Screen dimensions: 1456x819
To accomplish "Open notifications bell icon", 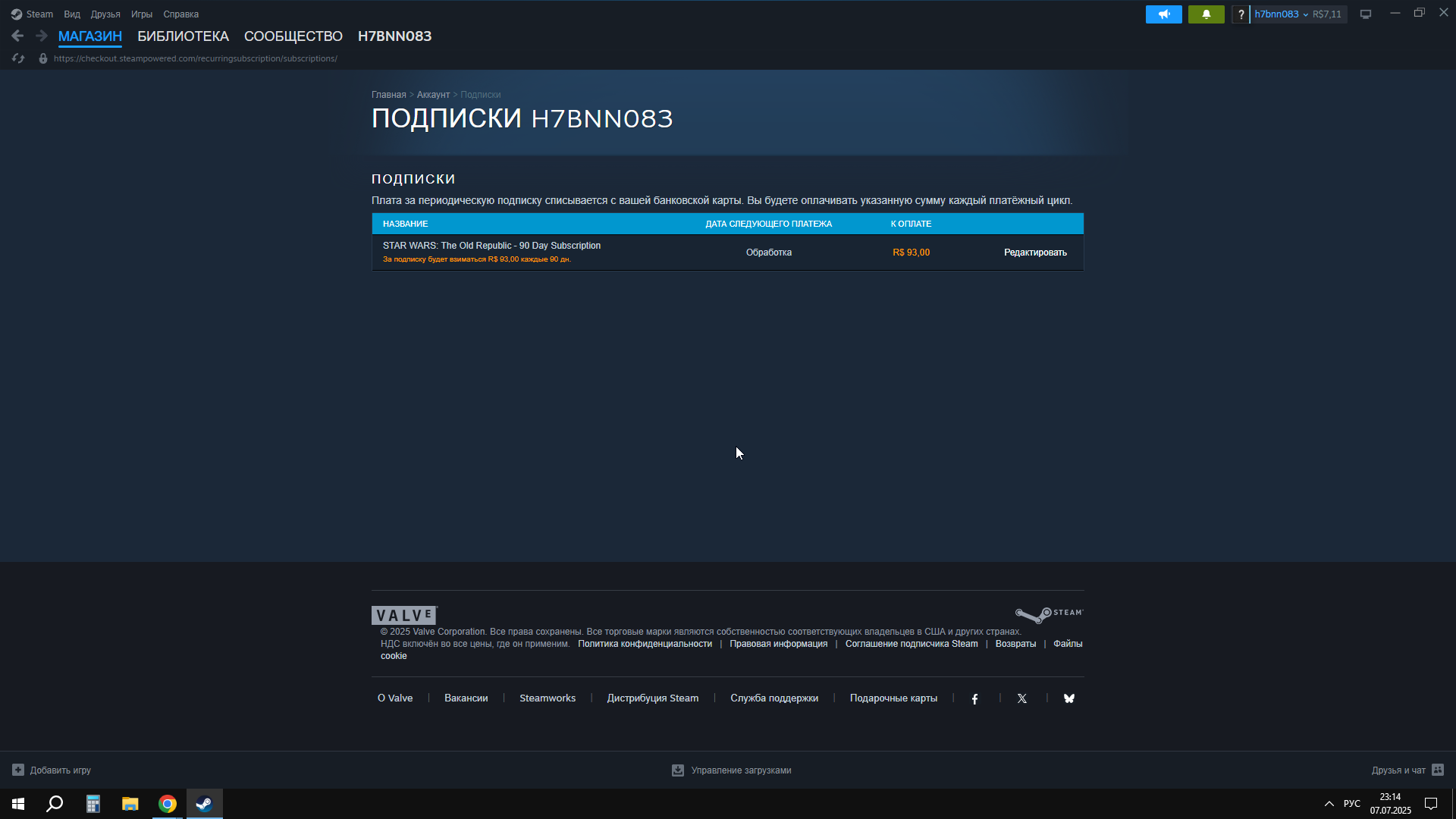I will [1207, 14].
